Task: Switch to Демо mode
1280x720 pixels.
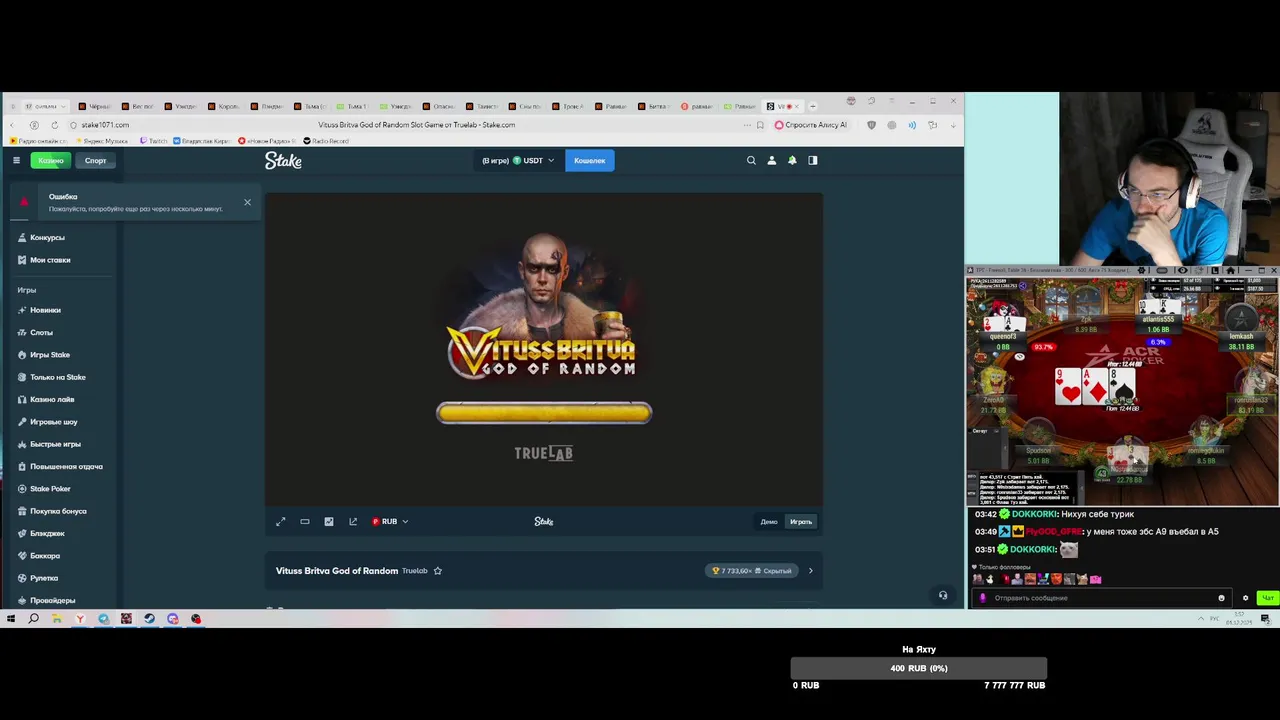Action: pyautogui.click(x=769, y=521)
